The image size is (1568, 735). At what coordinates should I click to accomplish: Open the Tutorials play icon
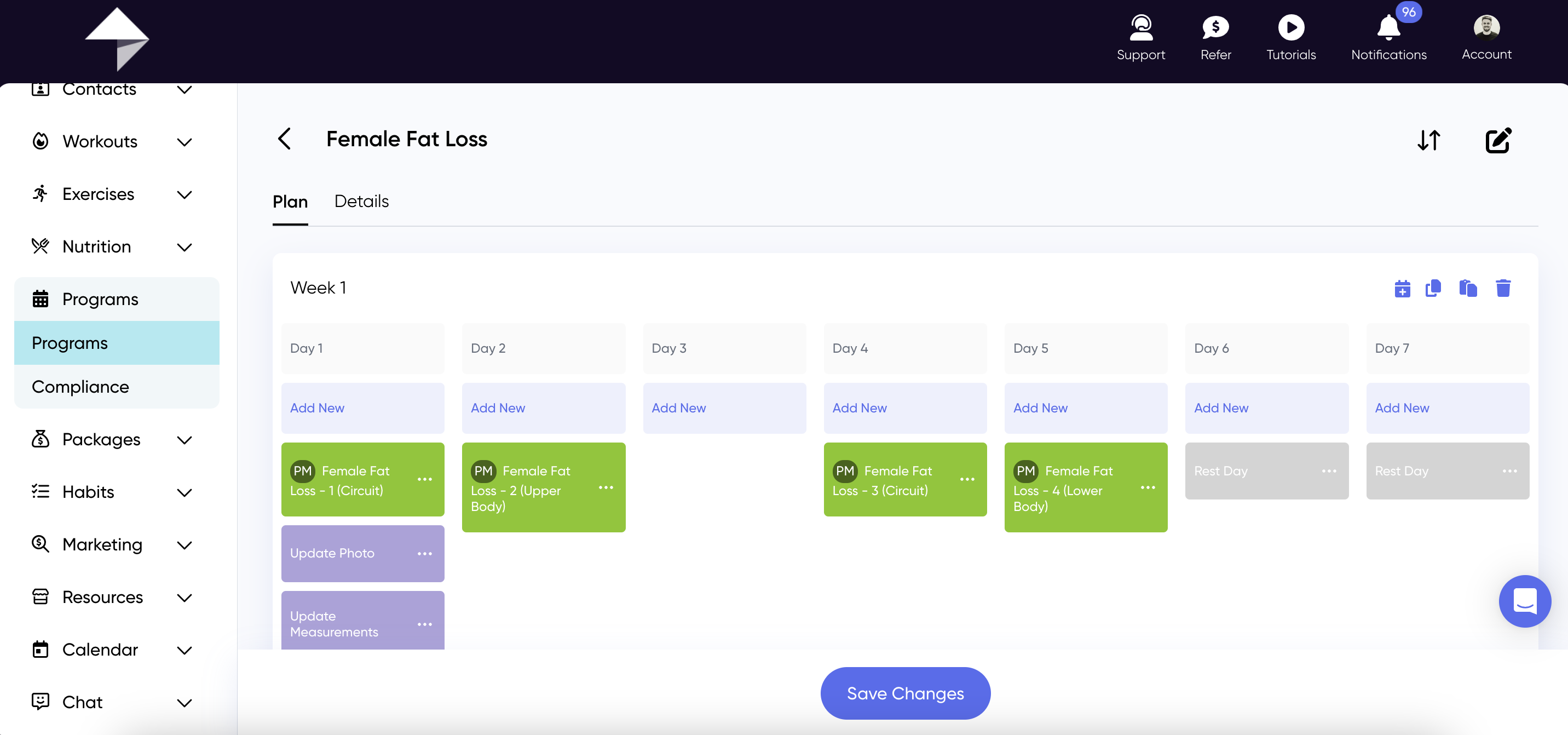click(1290, 27)
